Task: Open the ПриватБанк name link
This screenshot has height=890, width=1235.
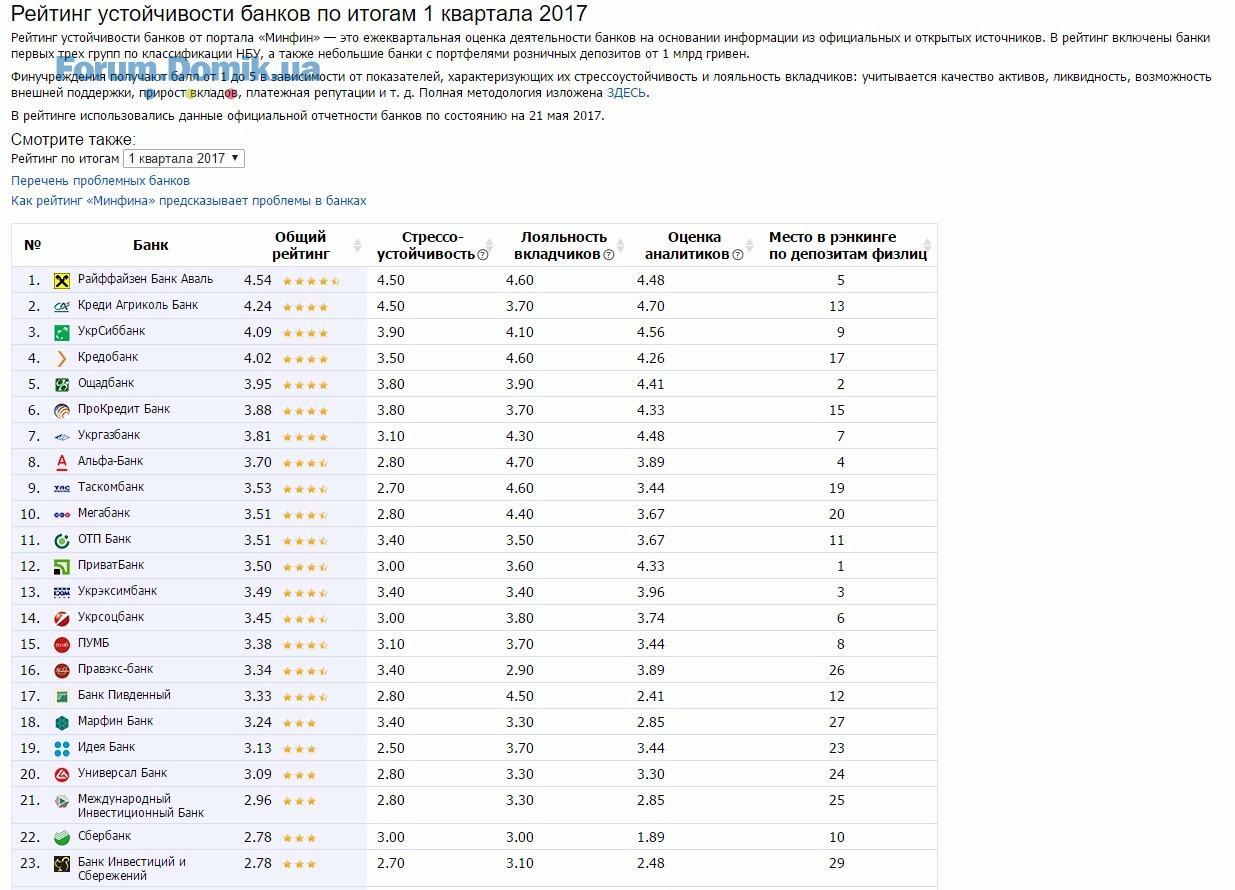Action: tap(111, 565)
